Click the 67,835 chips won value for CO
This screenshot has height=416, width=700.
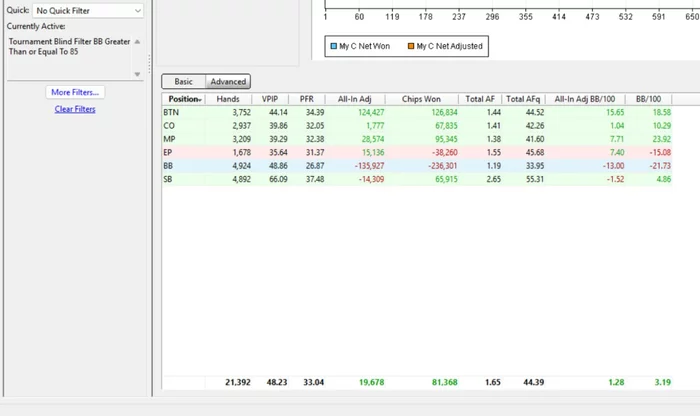tap(446, 126)
